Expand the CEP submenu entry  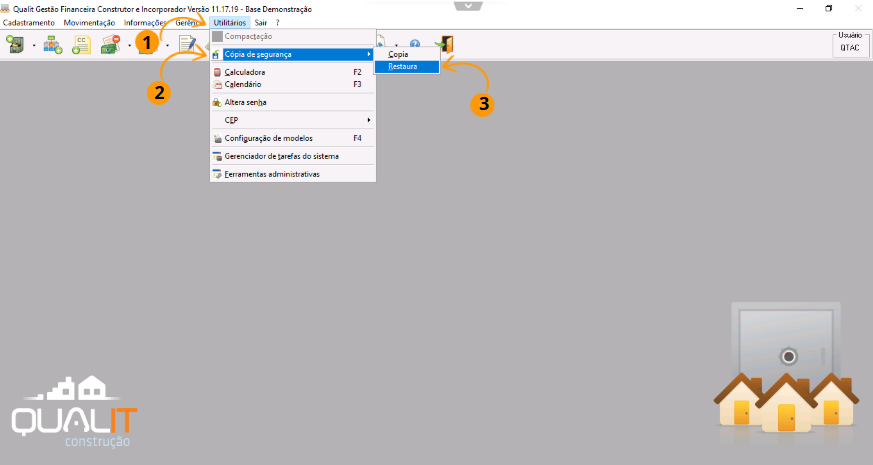click(293, 120)
